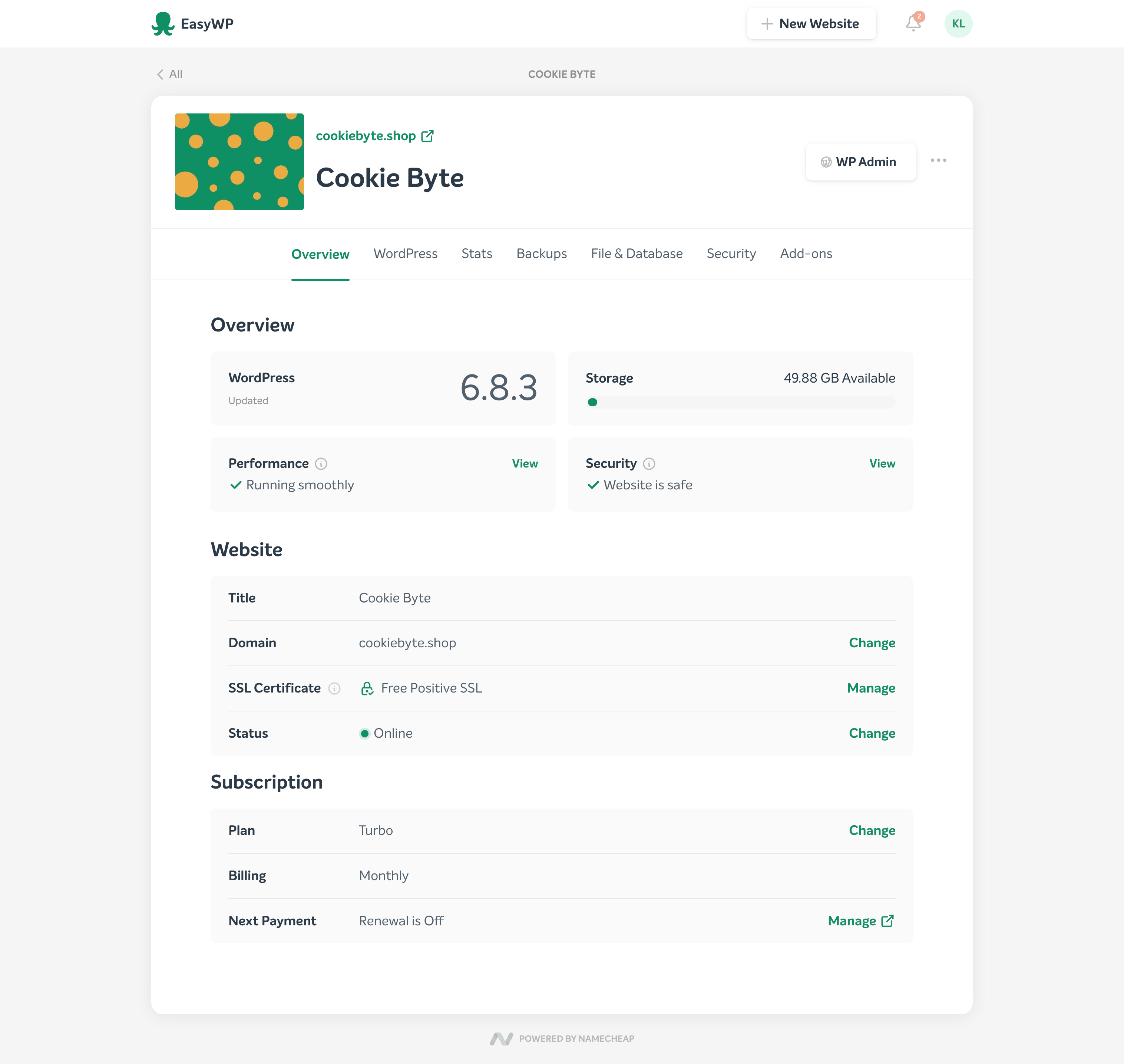Click the Security info icon
The image size is (1124, 1064).
pos(649,463)
